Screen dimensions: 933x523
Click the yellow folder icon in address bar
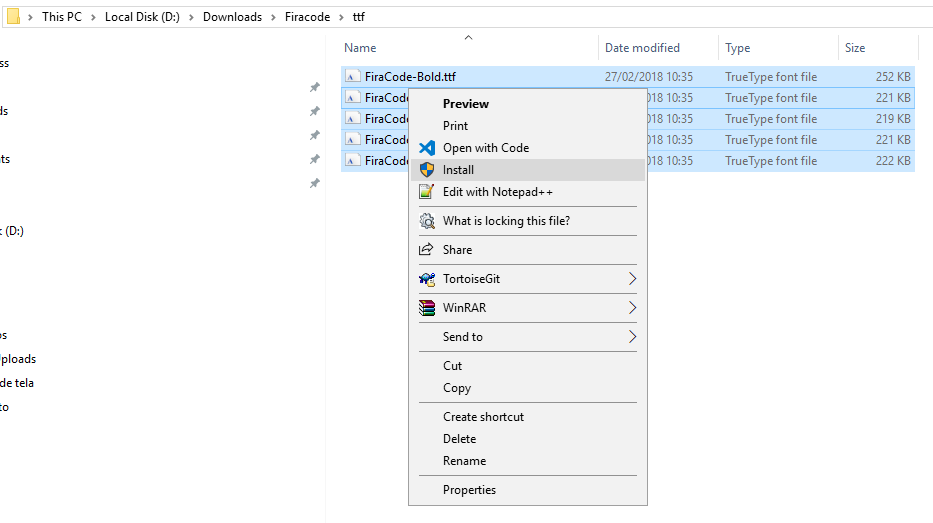click(x=13, y=17)
